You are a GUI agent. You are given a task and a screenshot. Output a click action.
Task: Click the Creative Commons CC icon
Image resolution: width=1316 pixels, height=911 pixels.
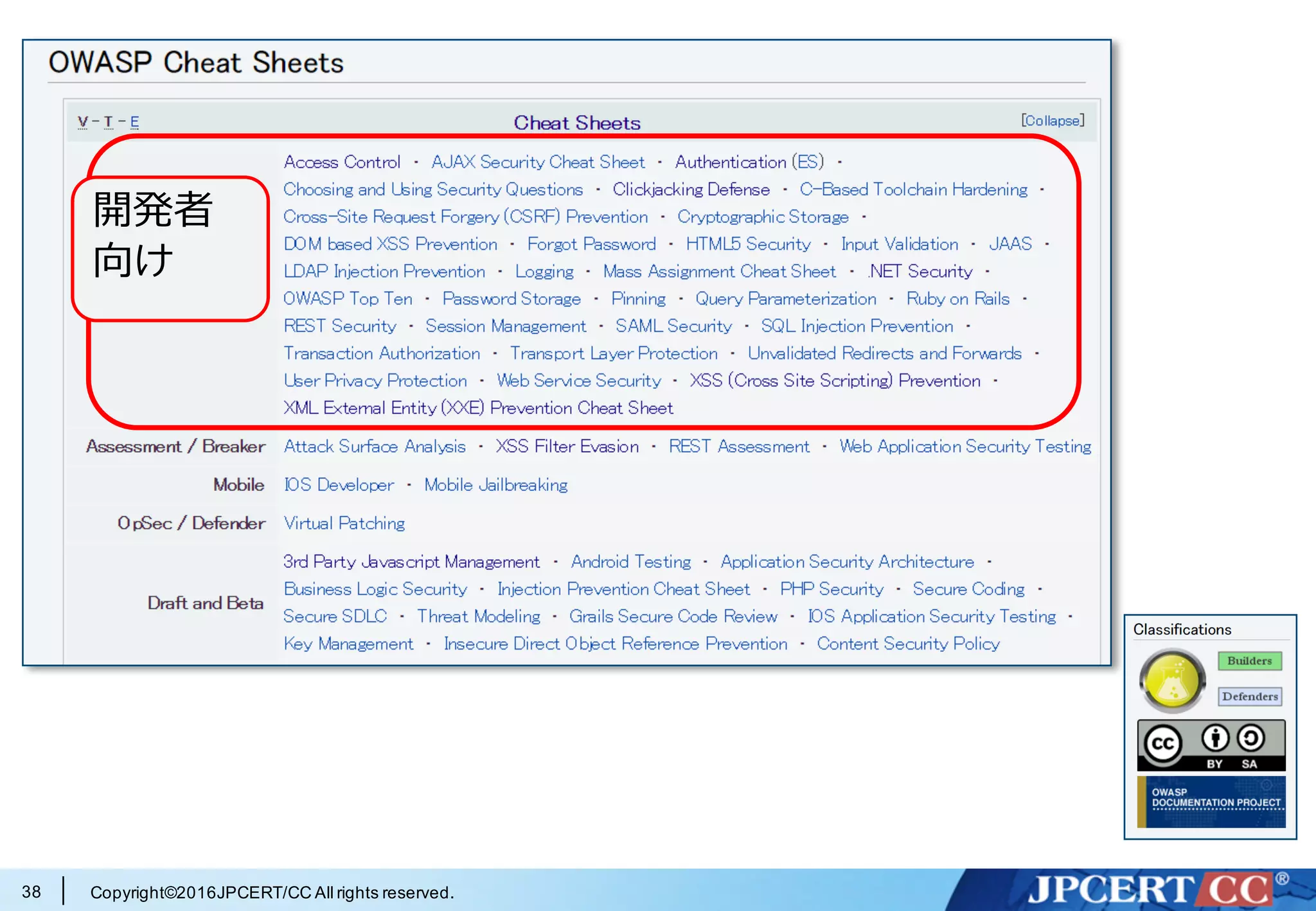point(1162,744)
